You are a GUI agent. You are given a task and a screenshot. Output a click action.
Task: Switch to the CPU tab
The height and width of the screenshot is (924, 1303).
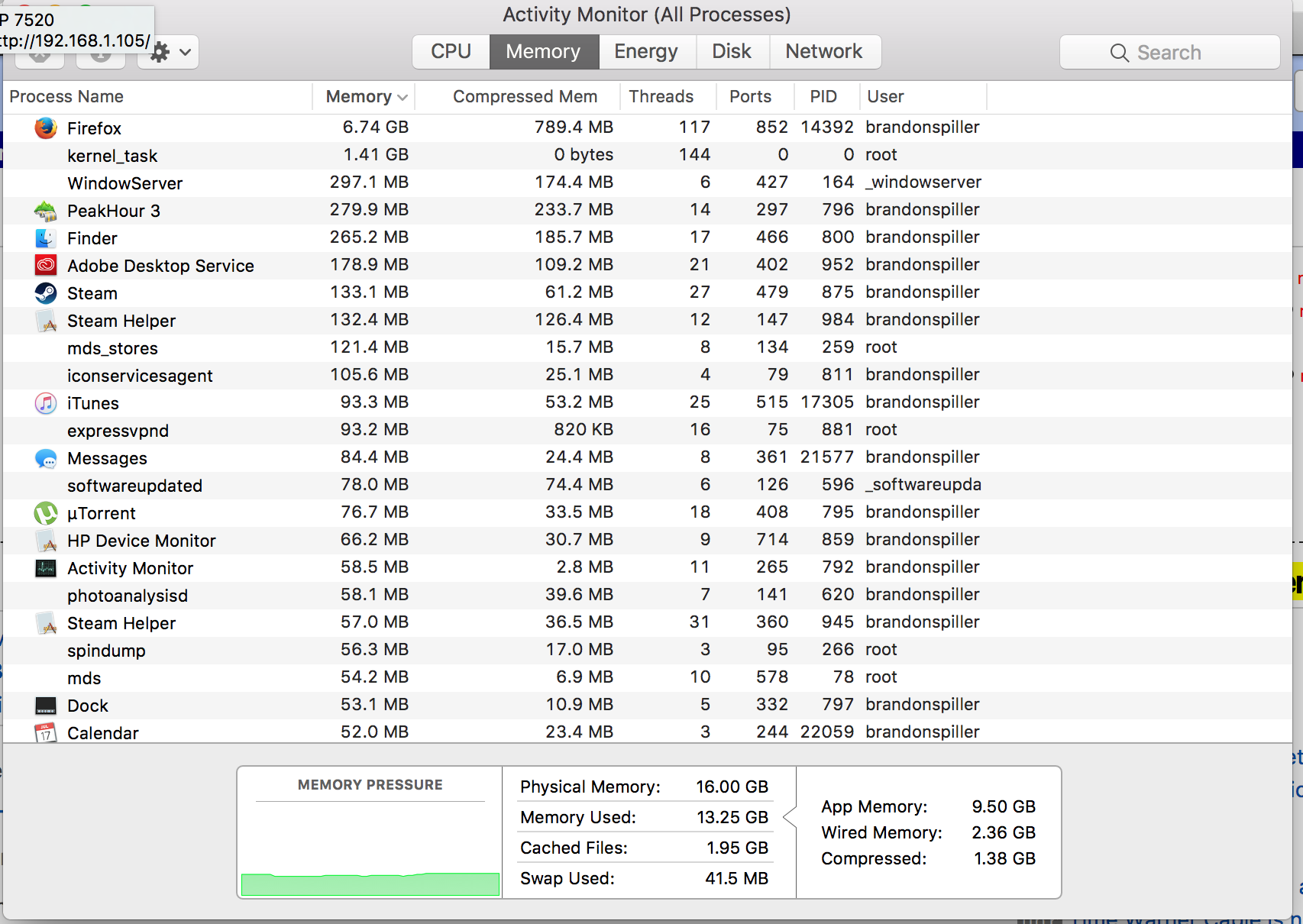(x=451, y=51)
